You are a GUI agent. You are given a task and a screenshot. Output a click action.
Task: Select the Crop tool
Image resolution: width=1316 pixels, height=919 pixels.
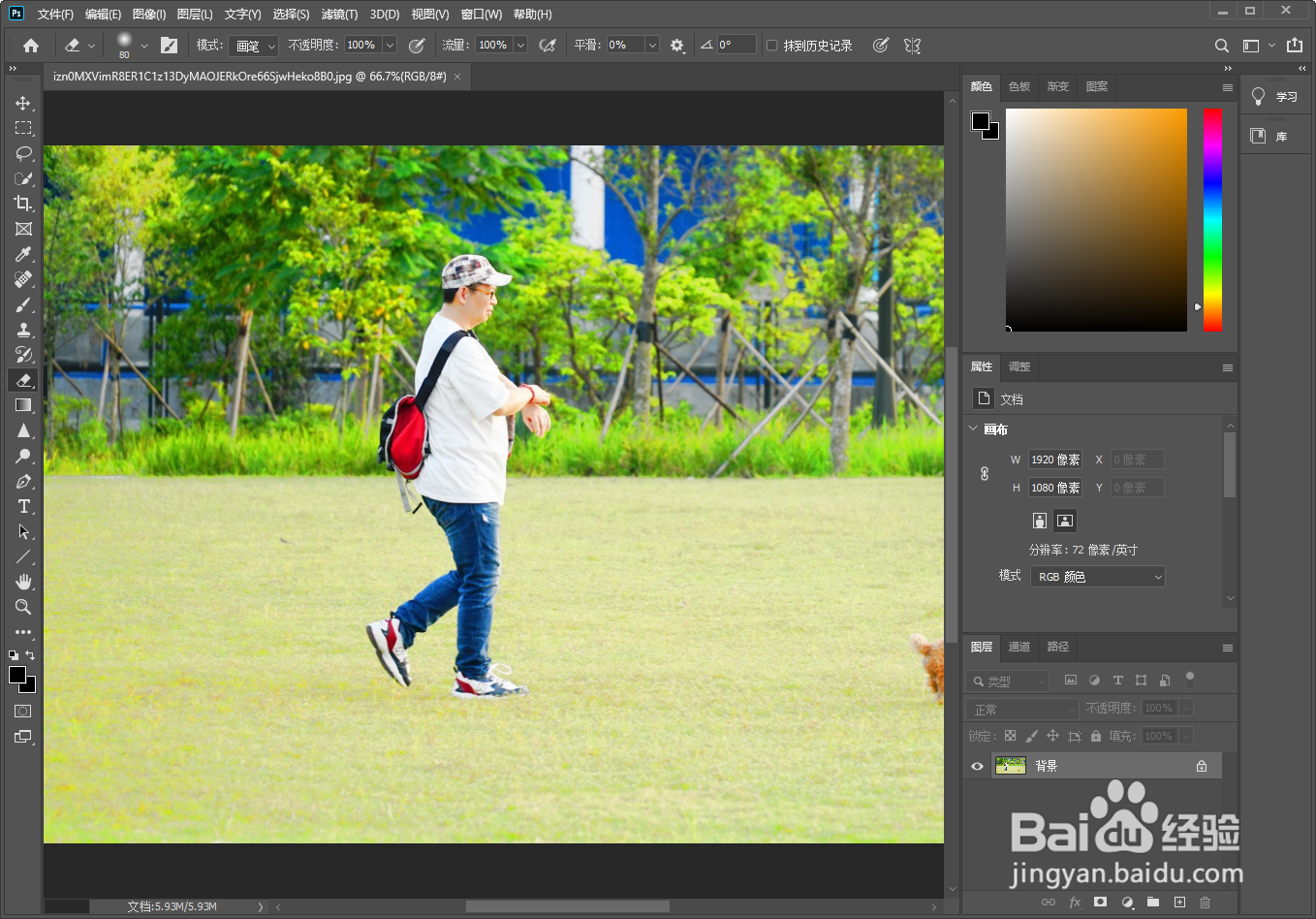(x=23, y=204)
